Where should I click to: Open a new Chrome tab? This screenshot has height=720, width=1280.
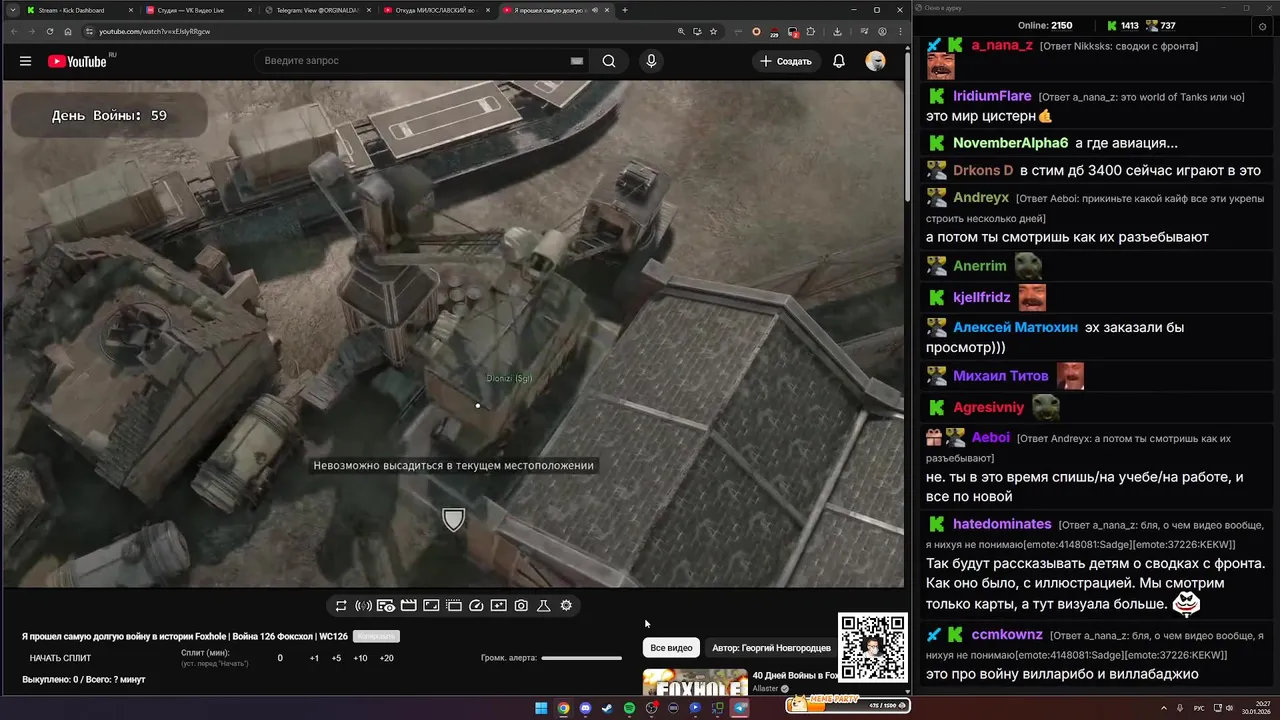click(625, 10)
